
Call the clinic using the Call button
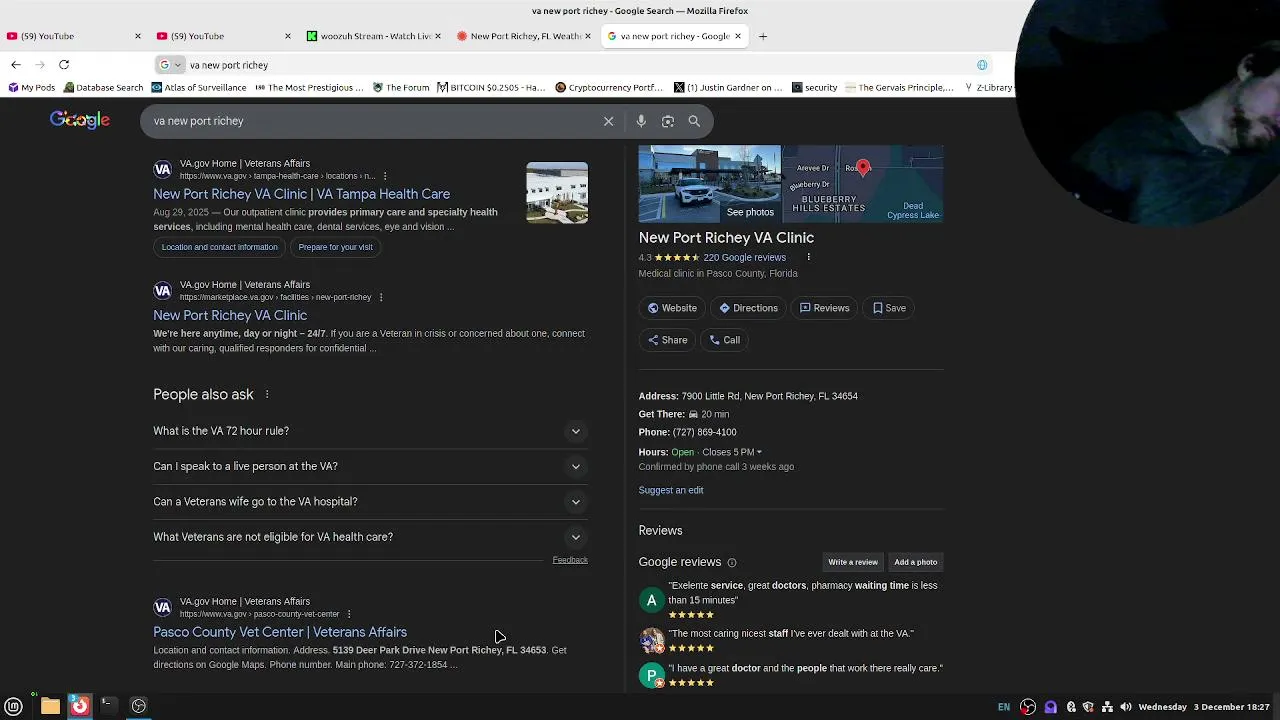point(724,340)
